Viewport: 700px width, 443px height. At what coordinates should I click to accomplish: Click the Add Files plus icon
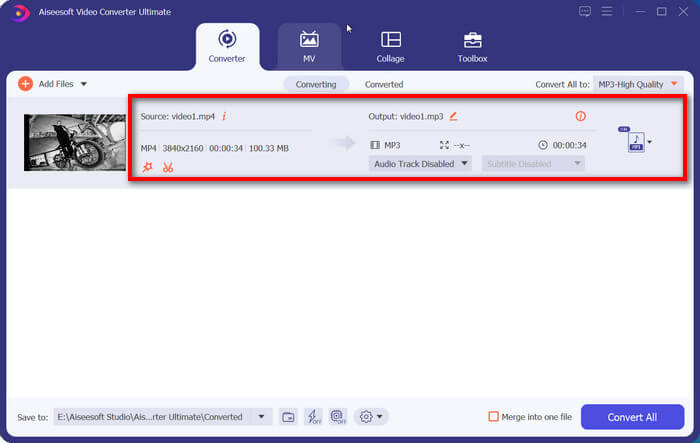[25, 84]
